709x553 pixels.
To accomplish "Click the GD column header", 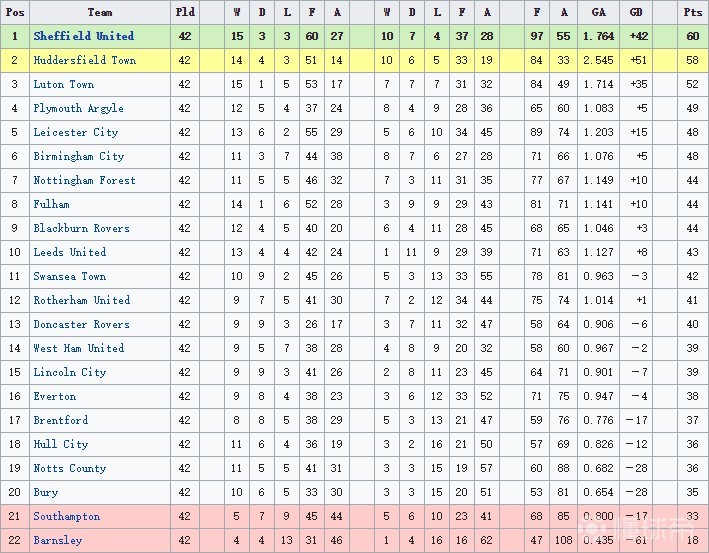I will 637,12.
